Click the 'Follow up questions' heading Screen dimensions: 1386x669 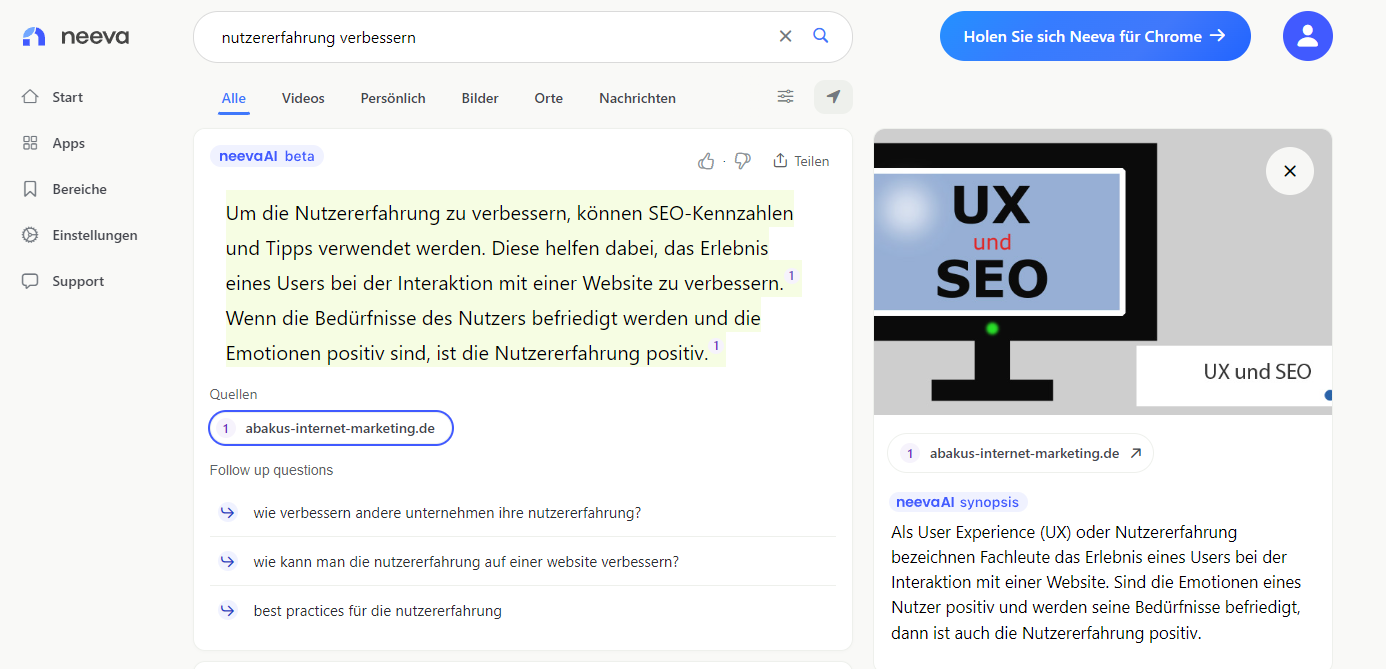point(272,470)
